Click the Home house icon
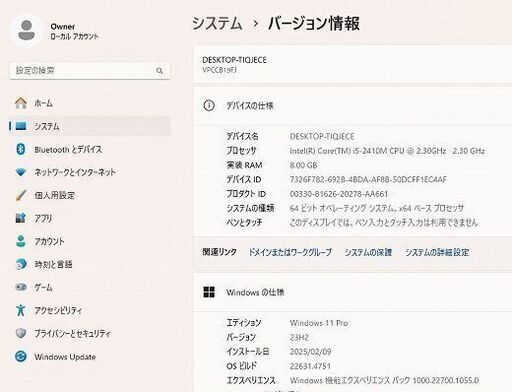 click(21, 103)
